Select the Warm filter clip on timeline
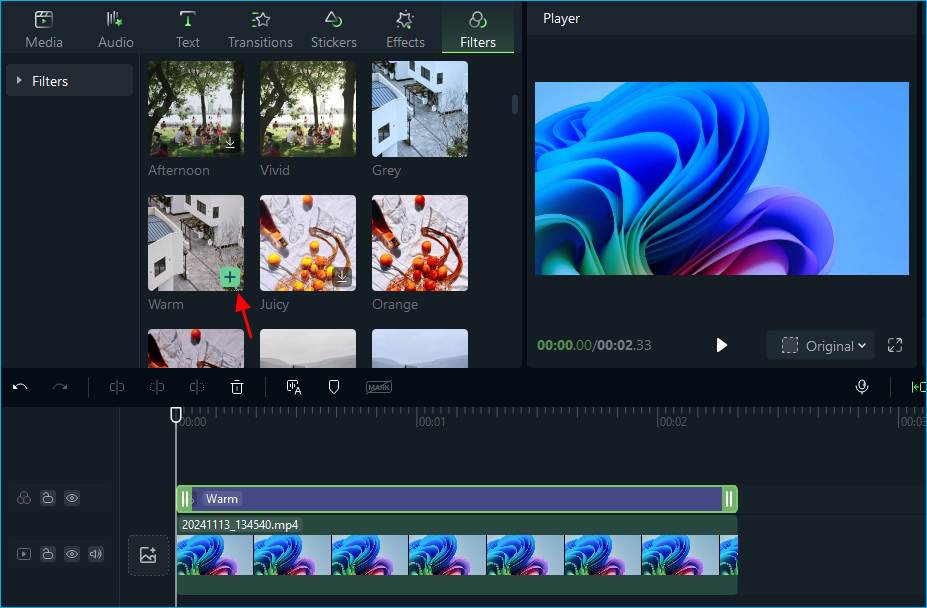 456,499
